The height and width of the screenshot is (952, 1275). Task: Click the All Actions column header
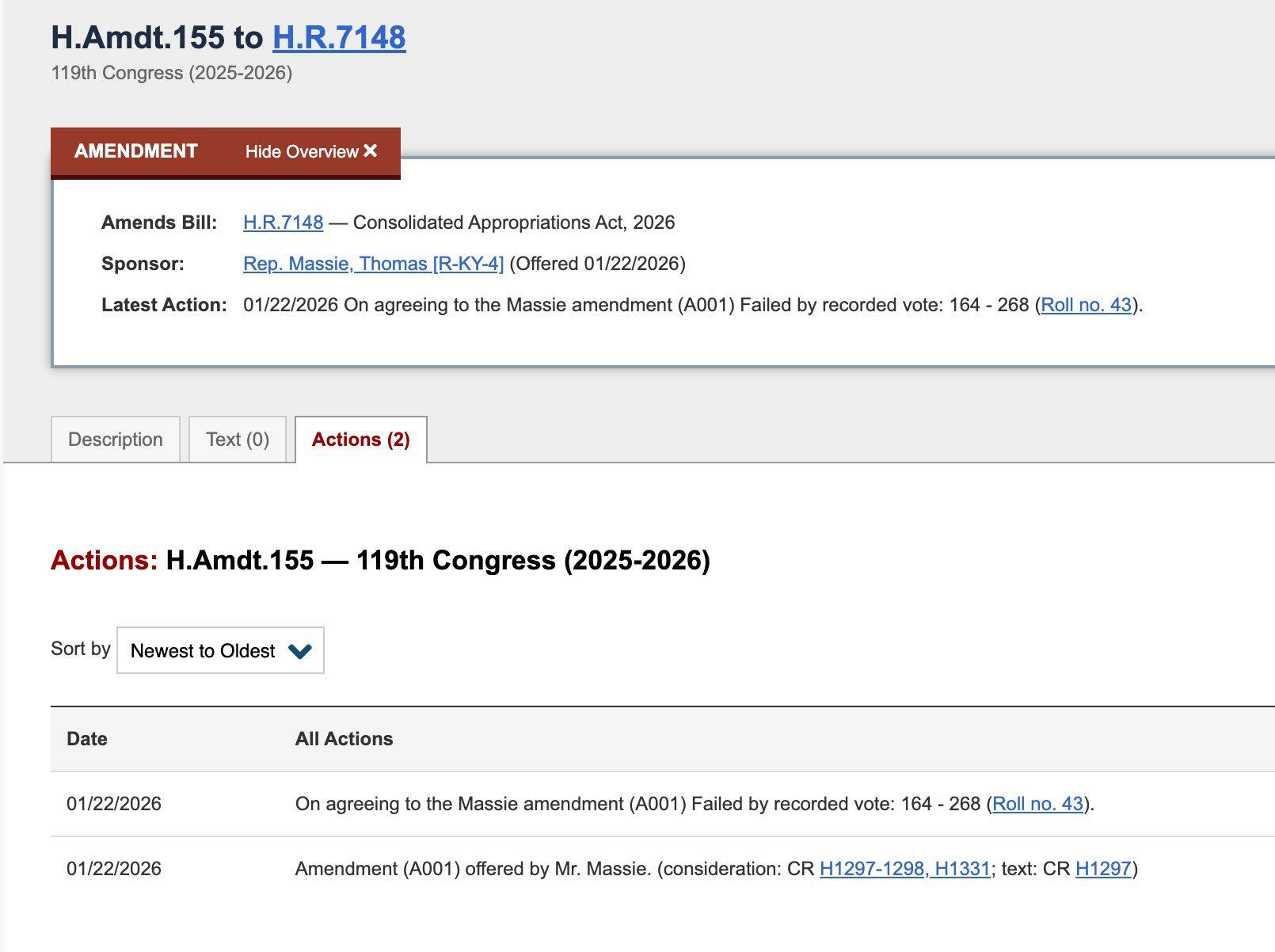344,739
